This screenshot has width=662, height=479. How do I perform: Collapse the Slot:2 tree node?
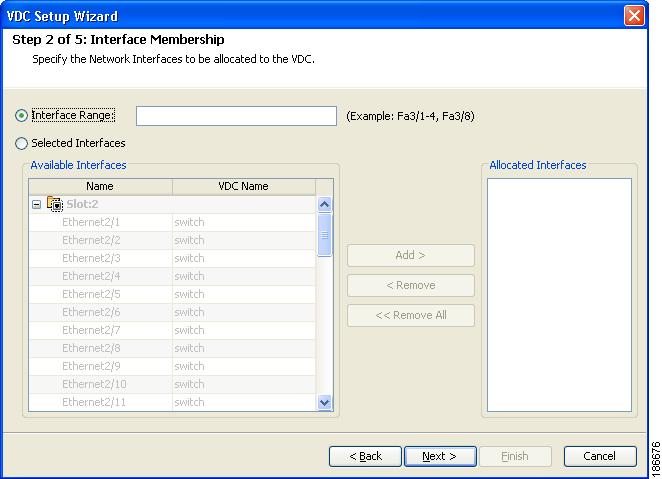[x=37, y=205]
